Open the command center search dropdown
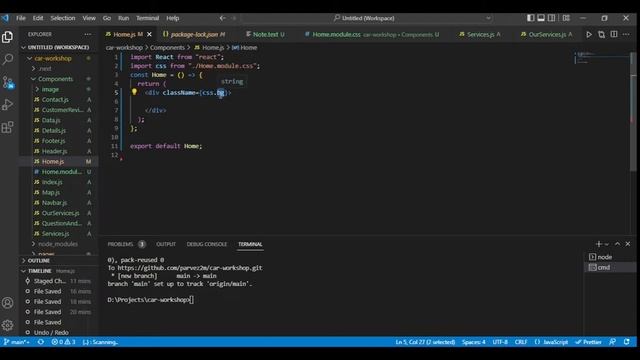 [x=488, y=18]
